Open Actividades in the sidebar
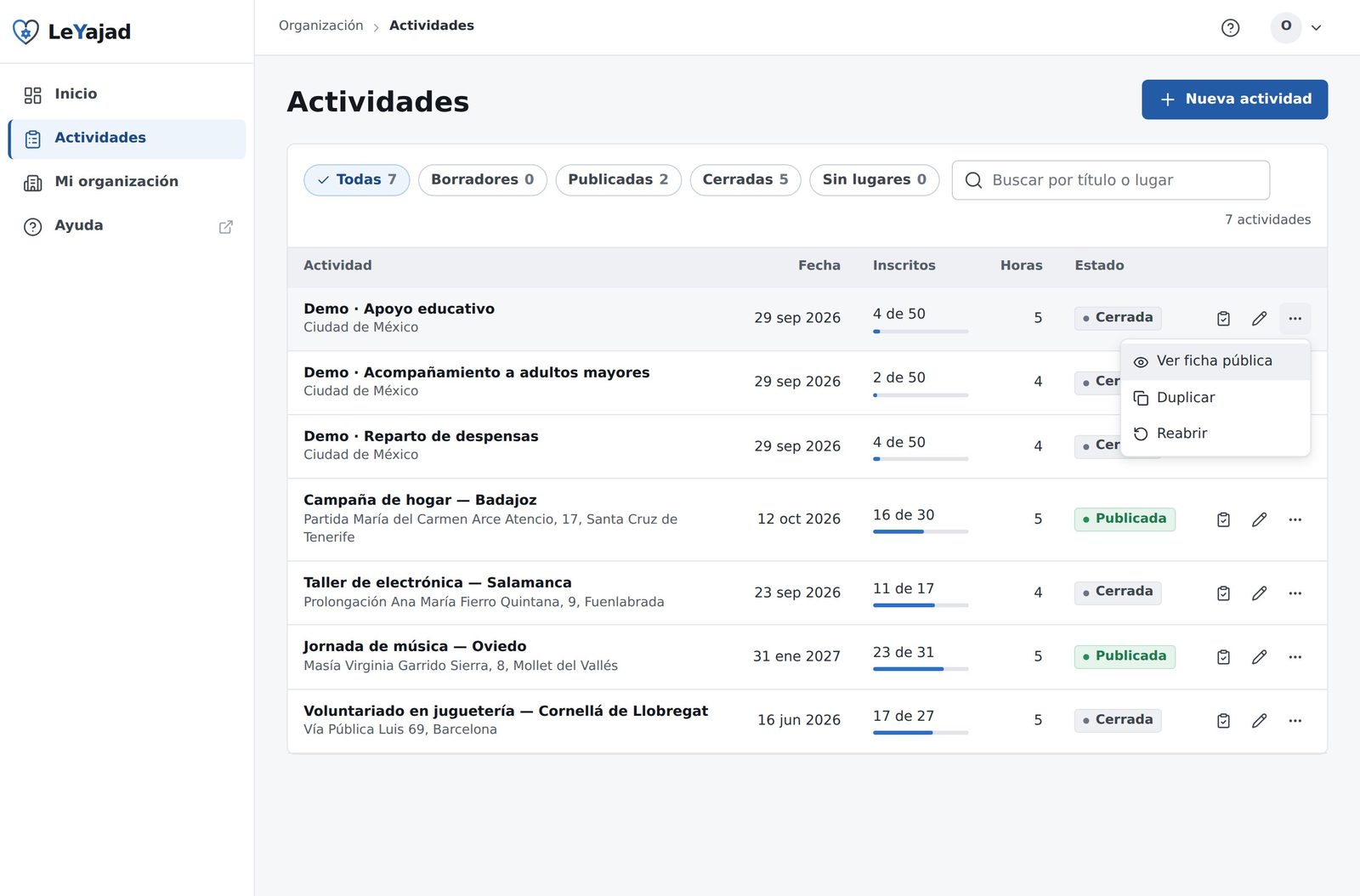The height and width of the screenshot is (896, 1360). coord(127,139)
